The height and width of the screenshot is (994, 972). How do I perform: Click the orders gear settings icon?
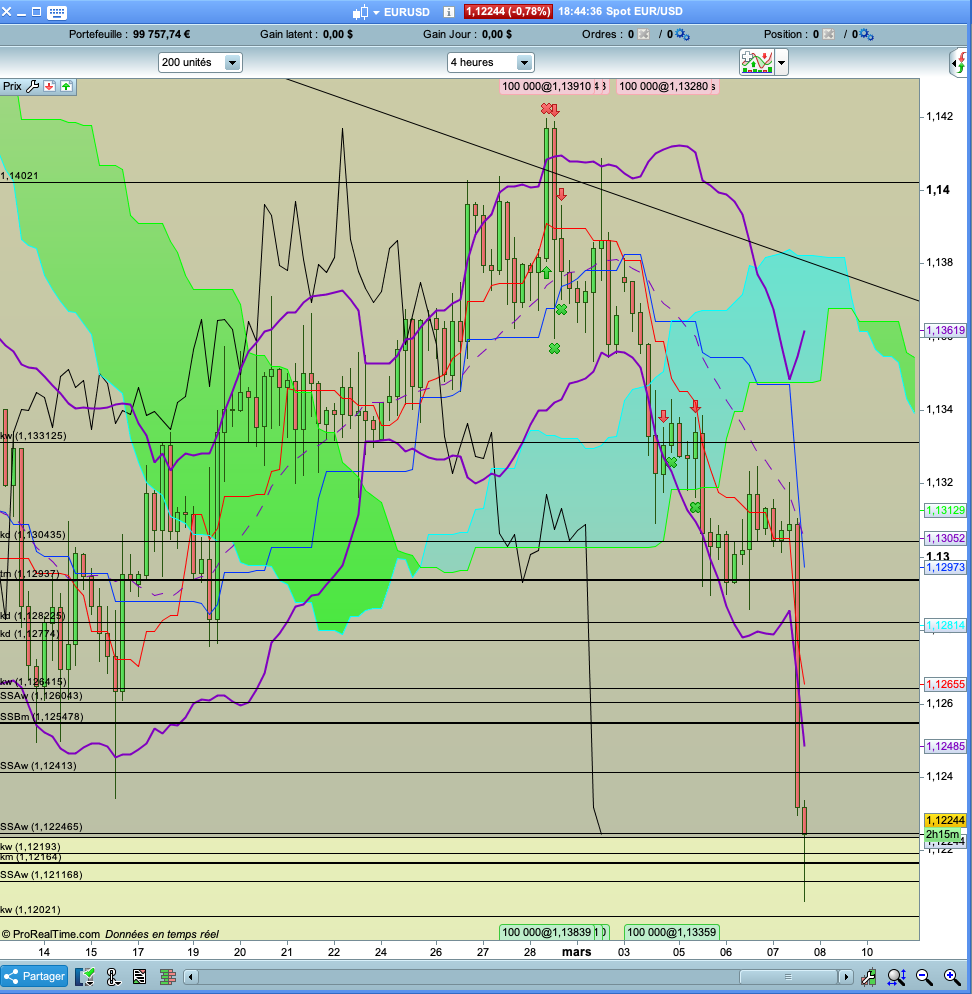coord(682,34)
